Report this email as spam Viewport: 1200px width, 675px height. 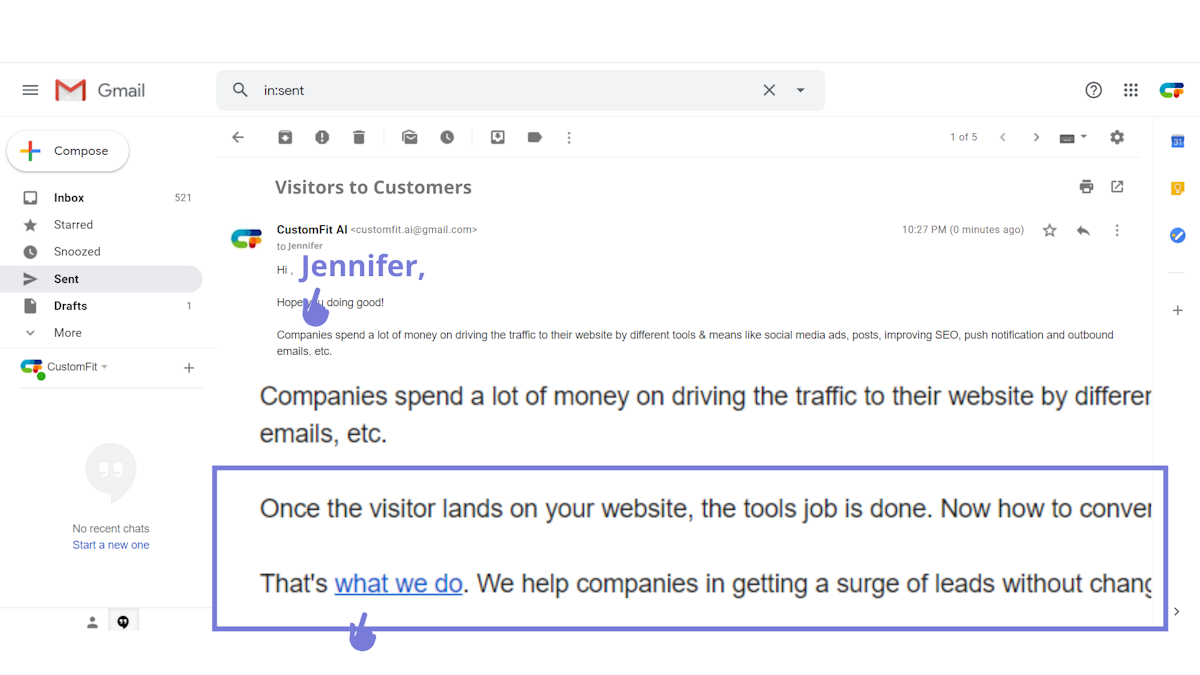[x=322, y=137]
